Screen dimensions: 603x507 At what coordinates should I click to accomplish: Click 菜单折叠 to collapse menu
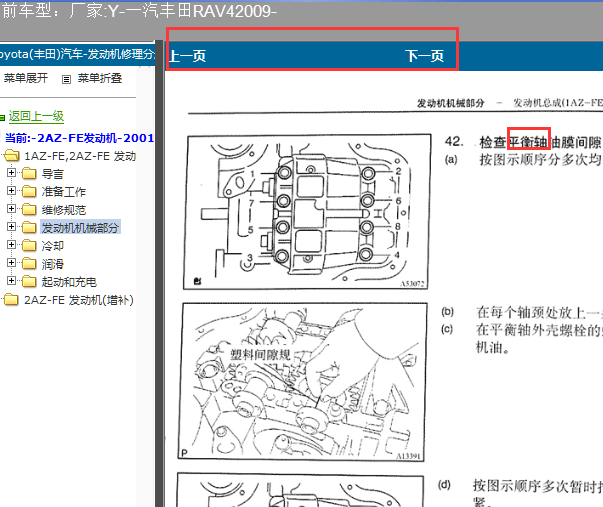100,78
